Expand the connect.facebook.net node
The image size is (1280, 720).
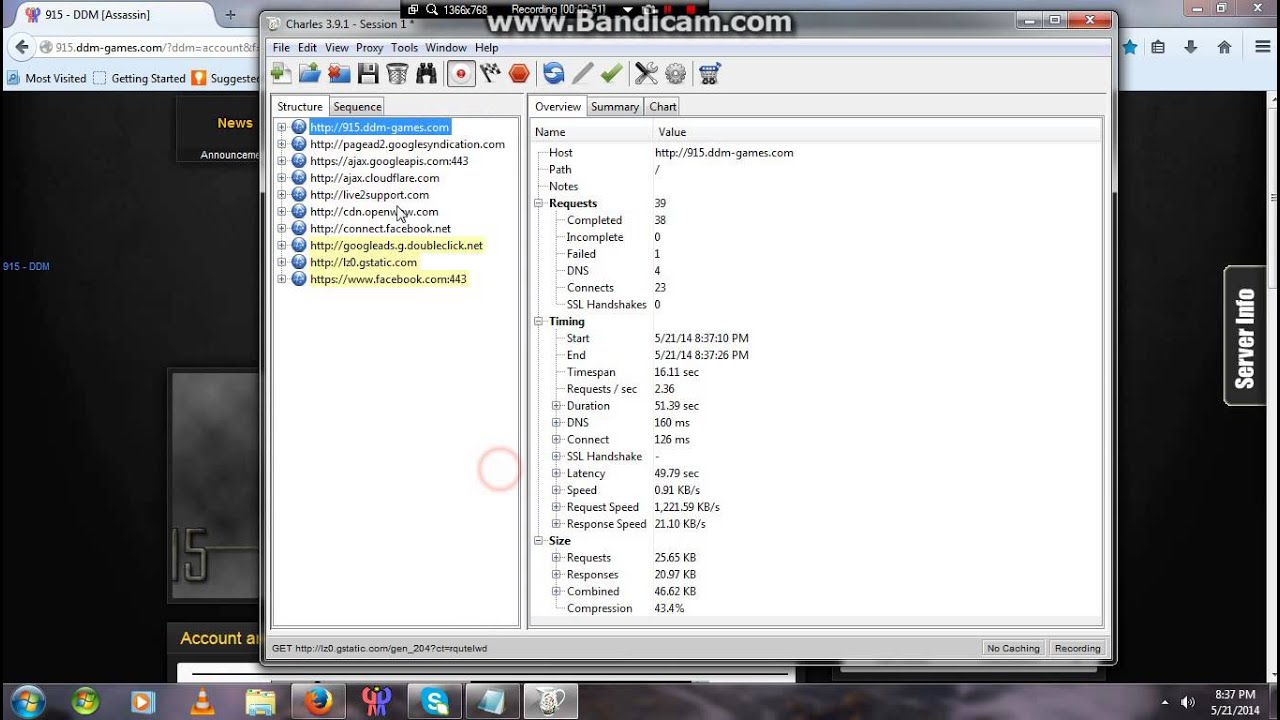(x=282, y=228)
